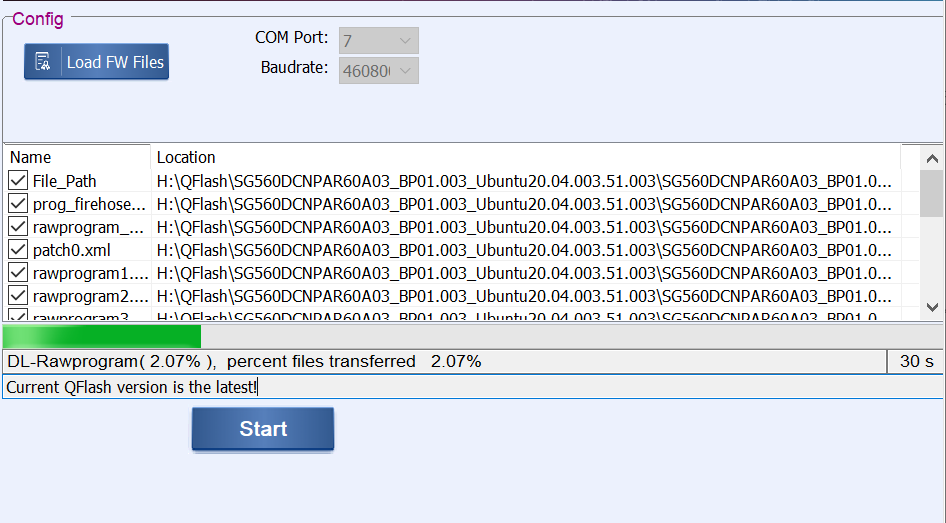Toggle the patch0.xml checkbox
This screenshot has height=523, width=946.
click(18, 250)
